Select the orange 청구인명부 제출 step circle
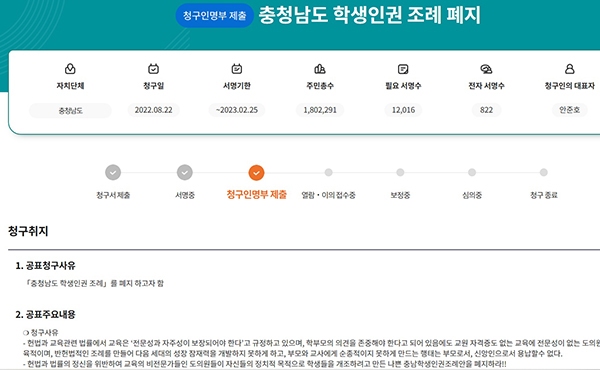The height and width of the screenshot is (370, 600). (256, 173)
